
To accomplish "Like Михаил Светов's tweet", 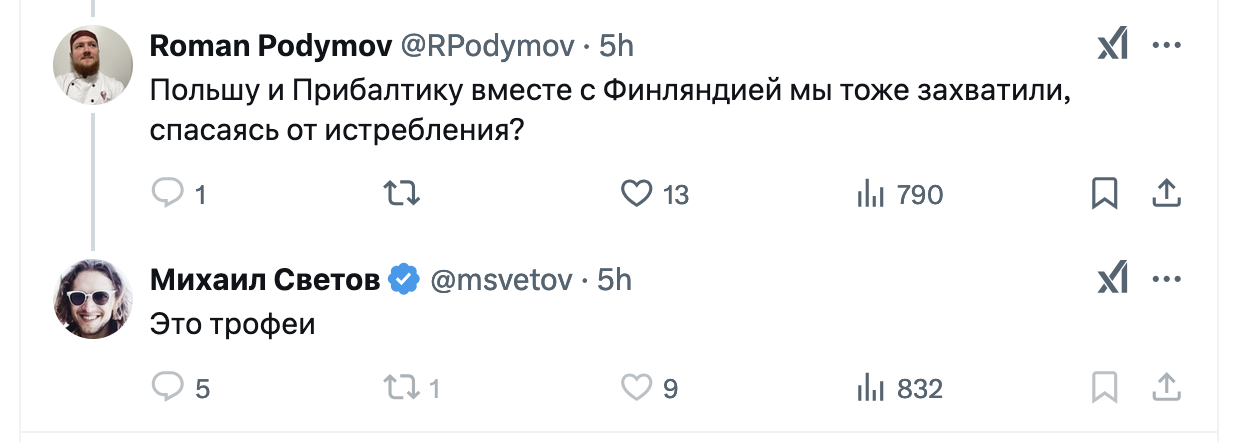I will click(x=637, y=387).
